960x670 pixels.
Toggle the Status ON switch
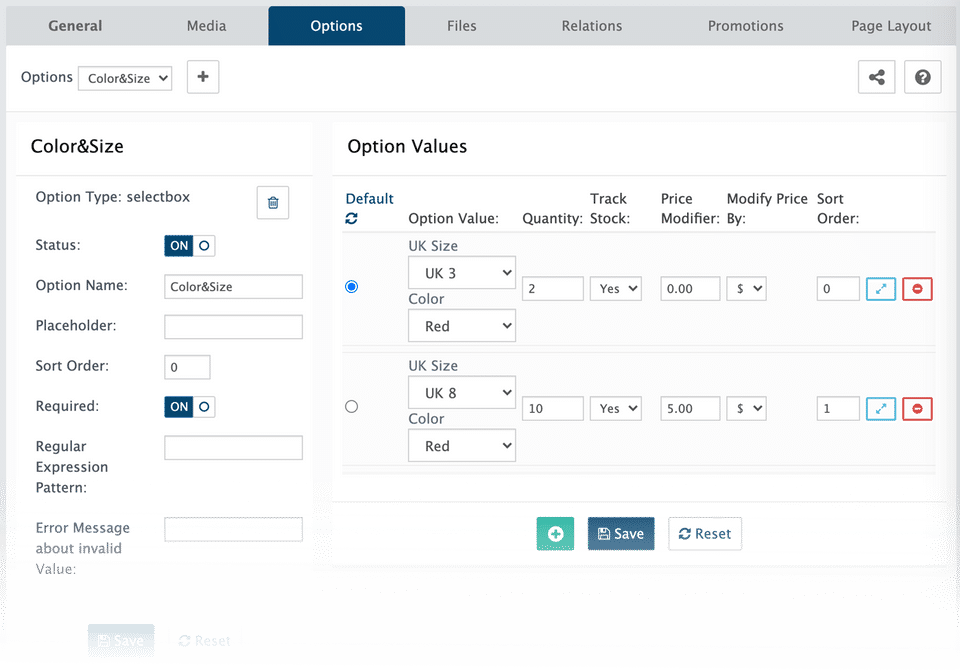(x=189, y=246)
